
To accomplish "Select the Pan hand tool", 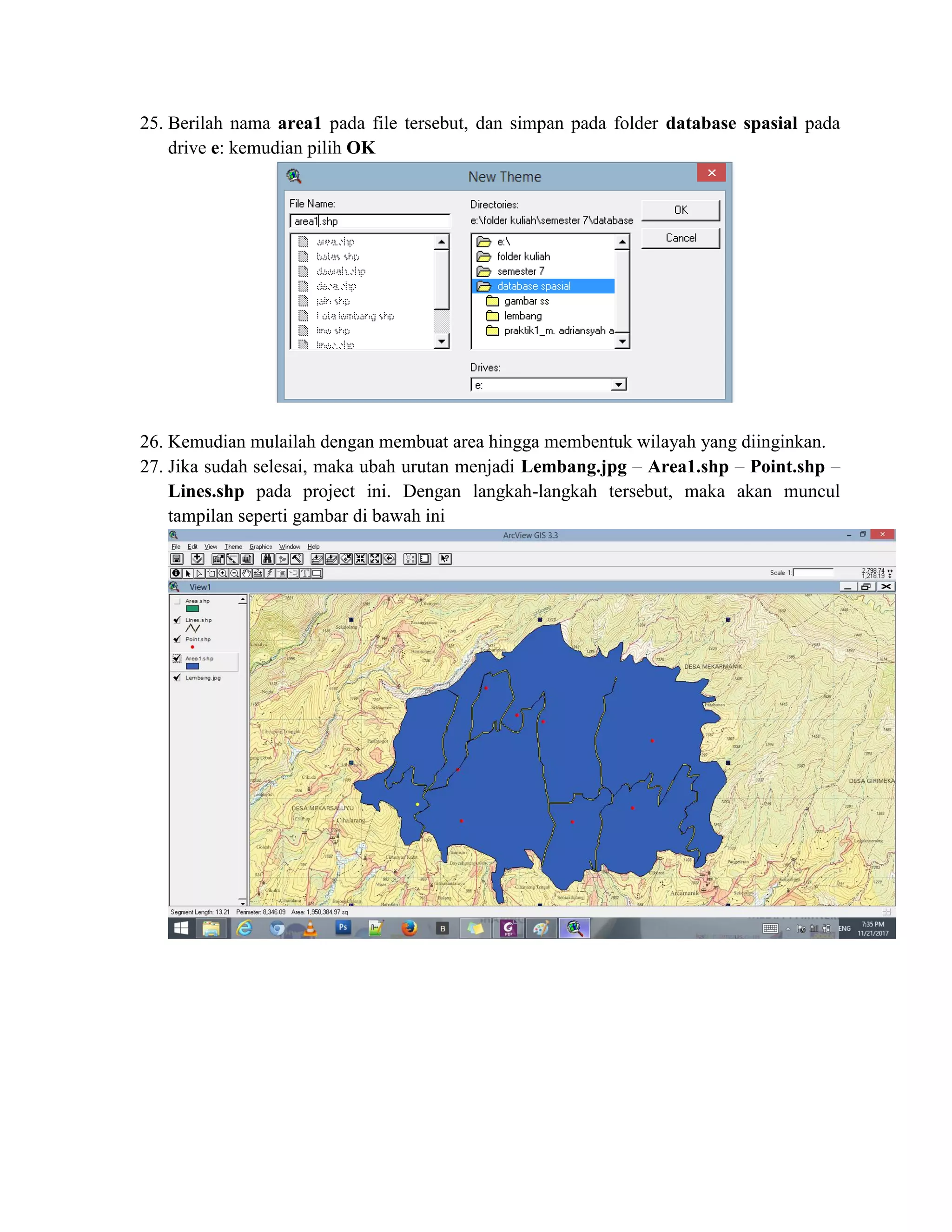I will pos(246,574).
